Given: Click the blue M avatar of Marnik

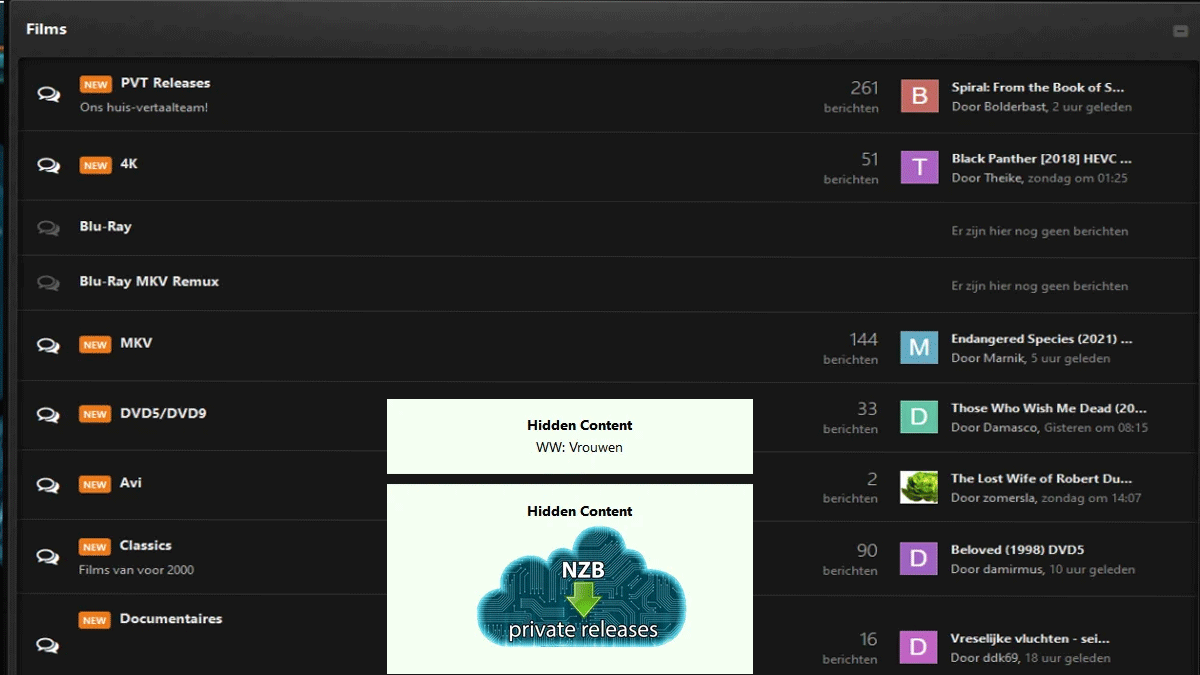Looking at the screenshot, I should (919, 347).
